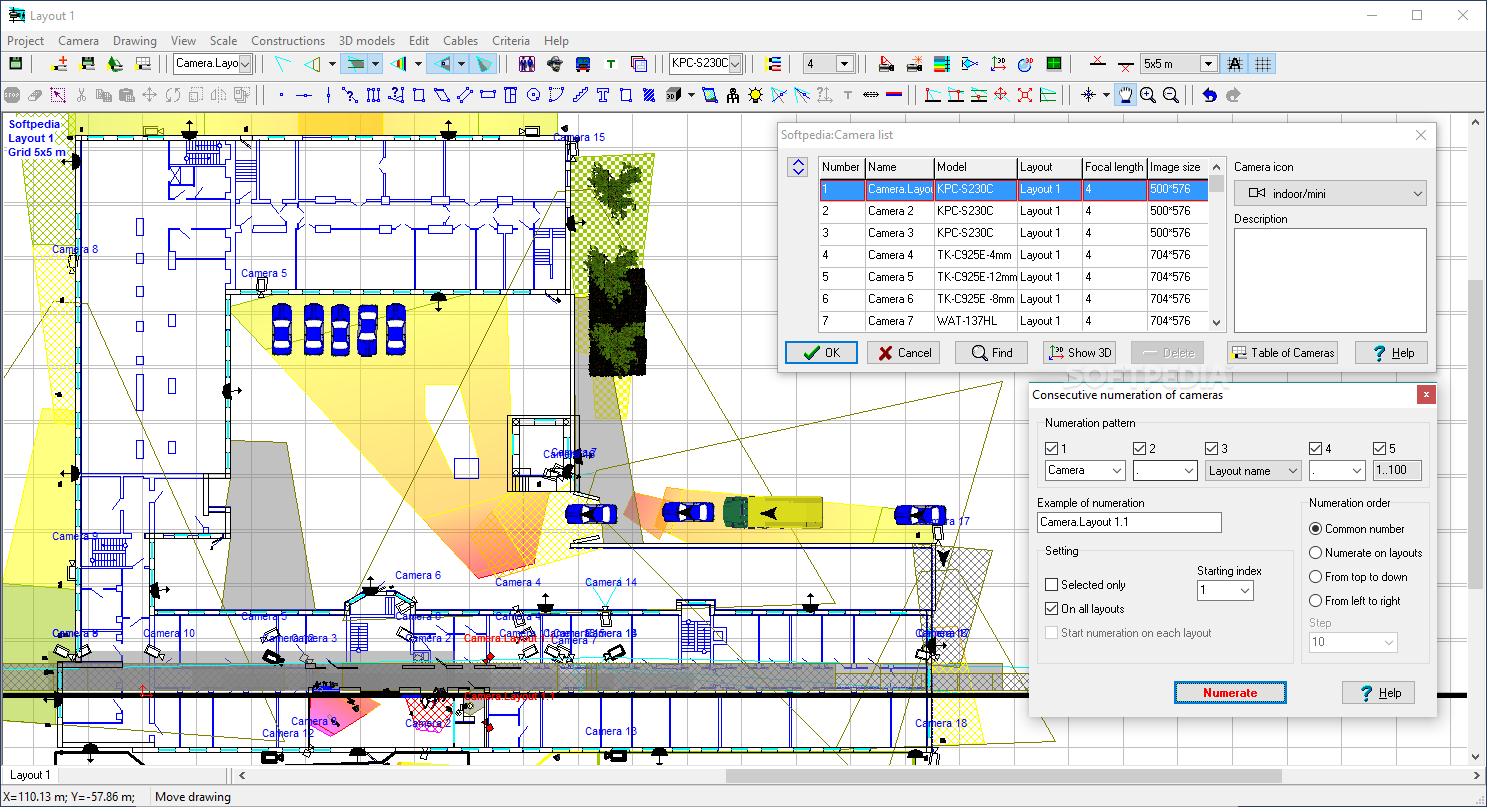Click the save project floppy icon
This screenshot has width=1487, height=807.
point(16,64)
